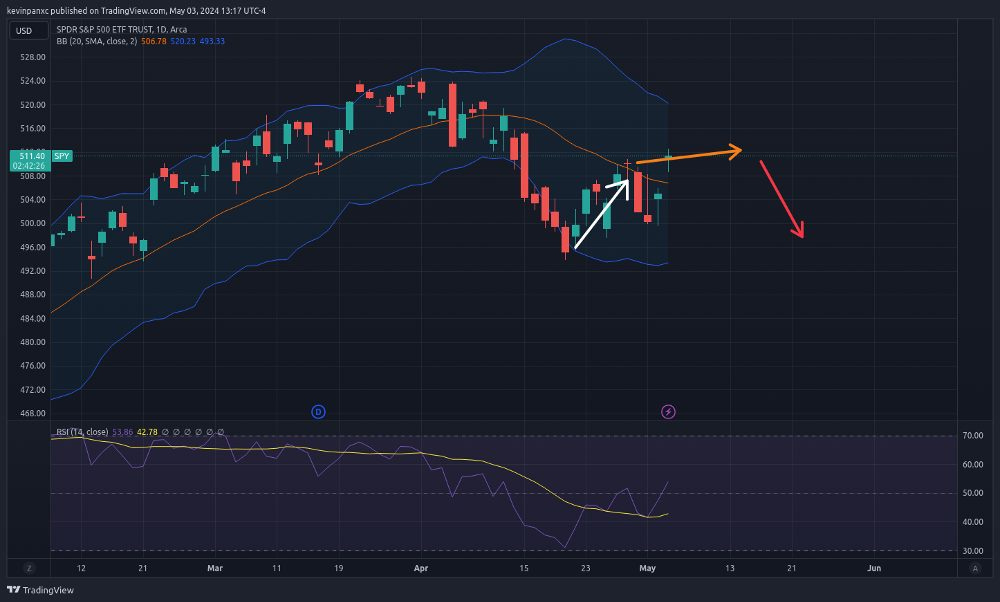The image size is (1000, 602).
Task: Click the 520.00 price axis label
Action: (33, 105)
